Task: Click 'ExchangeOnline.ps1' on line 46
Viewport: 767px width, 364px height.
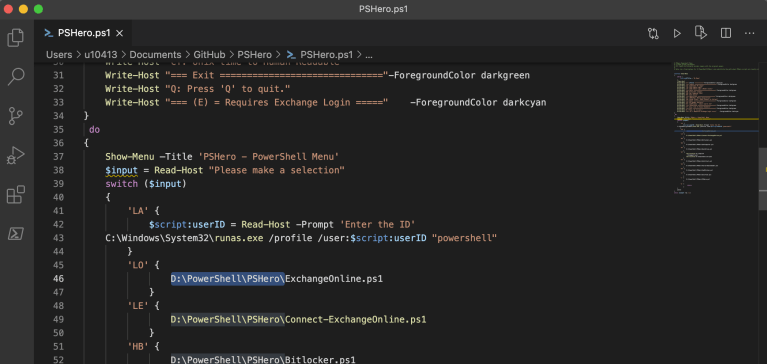Action: click(334, 279)
